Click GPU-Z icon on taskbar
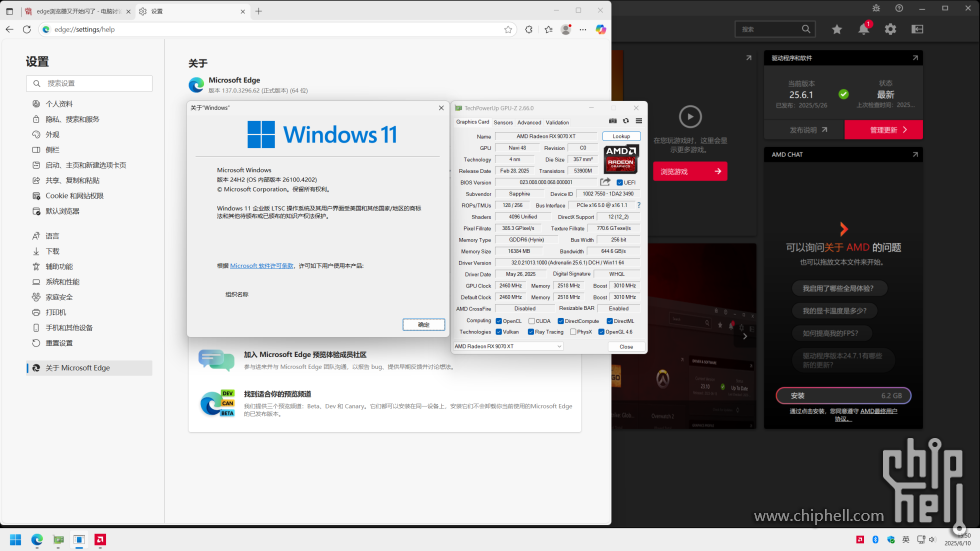Screen dimensions: 980x551 tap(58, 540)
